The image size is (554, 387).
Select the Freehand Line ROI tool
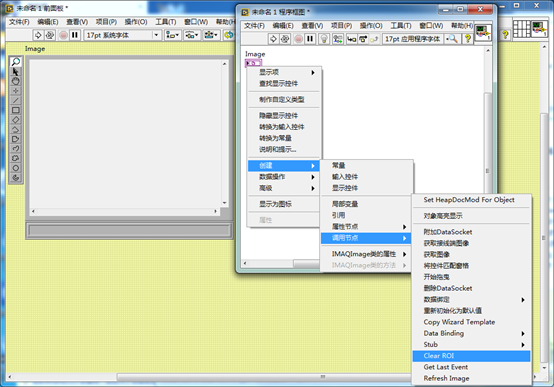point(16,148)
